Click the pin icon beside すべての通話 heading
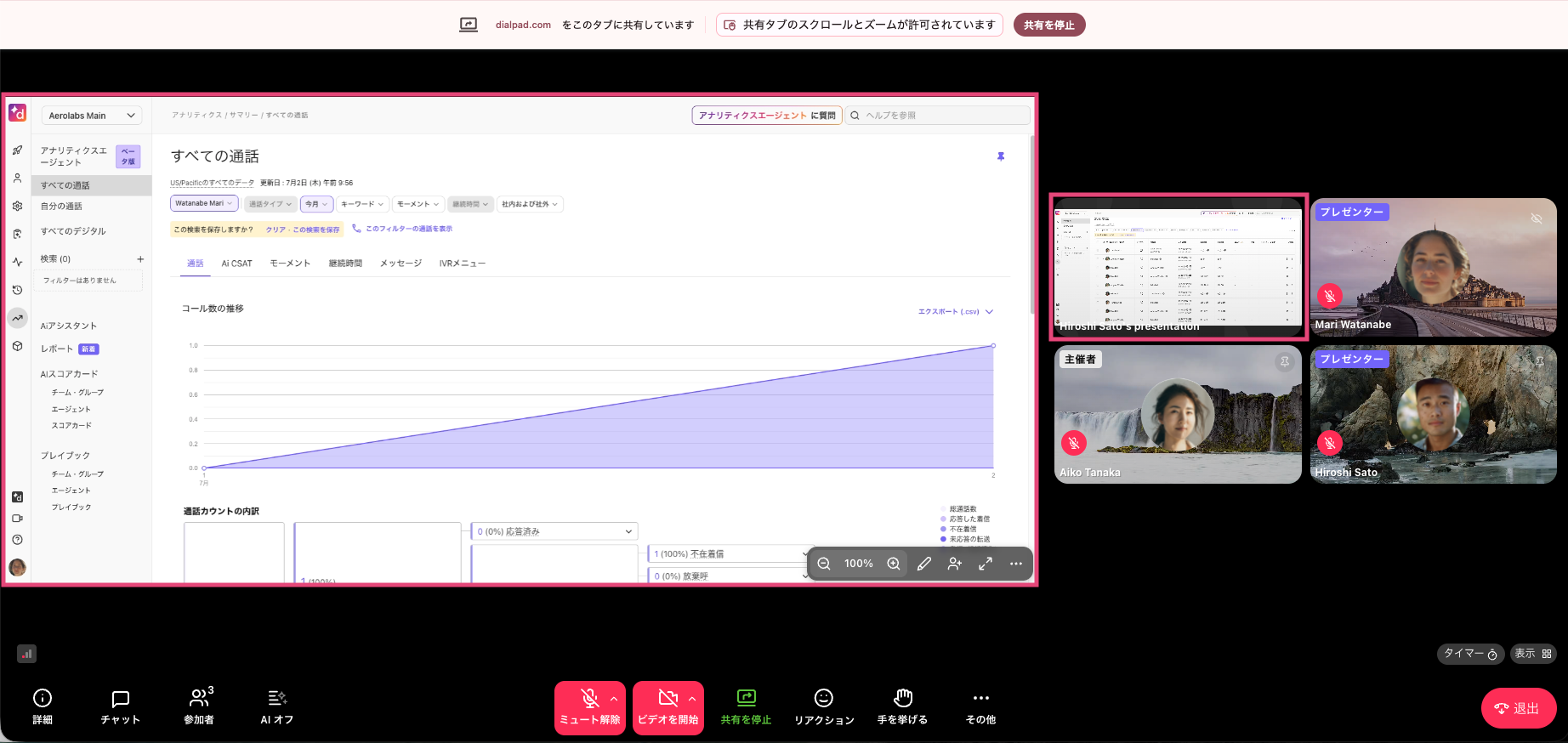This screenshot has height=743, width=1568. (x=1001, y=156)
